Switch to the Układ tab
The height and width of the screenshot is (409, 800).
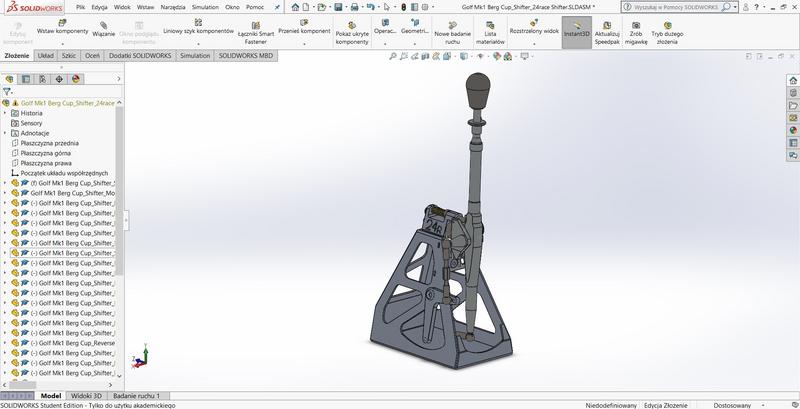coord(45,56)
